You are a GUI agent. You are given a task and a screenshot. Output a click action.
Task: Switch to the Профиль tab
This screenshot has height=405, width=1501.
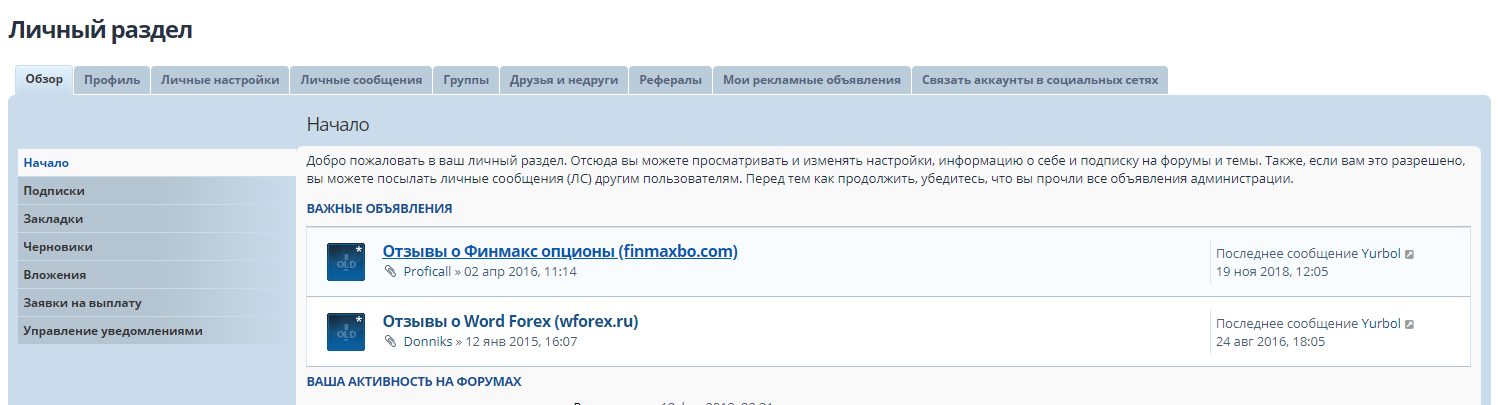point(112,80)
